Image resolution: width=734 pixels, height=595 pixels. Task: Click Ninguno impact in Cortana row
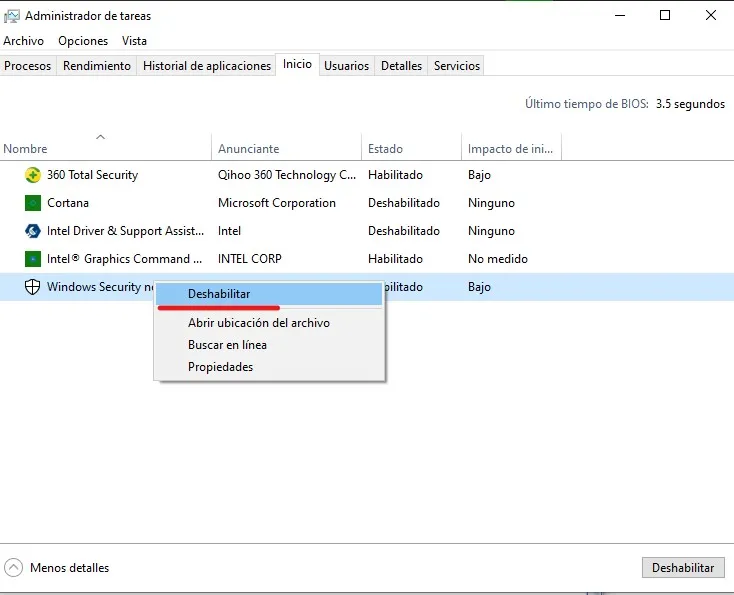point(491,203)
